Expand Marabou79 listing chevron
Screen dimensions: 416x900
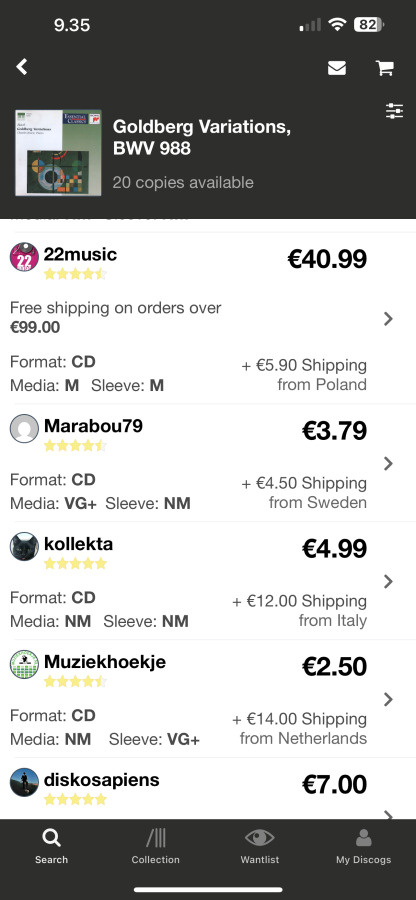pyautogui.click(x=388, y=463)
